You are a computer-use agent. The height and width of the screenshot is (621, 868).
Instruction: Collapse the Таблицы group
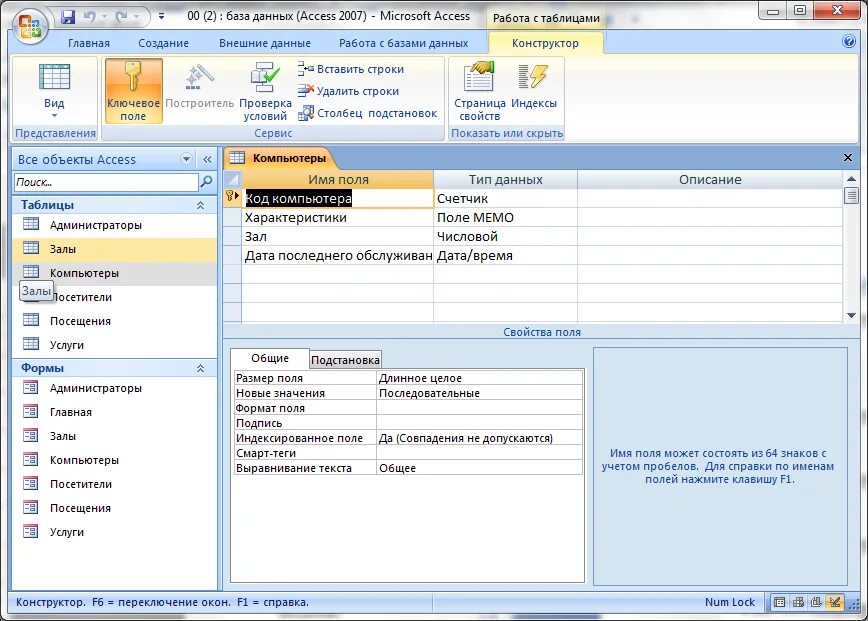[200, 205]
